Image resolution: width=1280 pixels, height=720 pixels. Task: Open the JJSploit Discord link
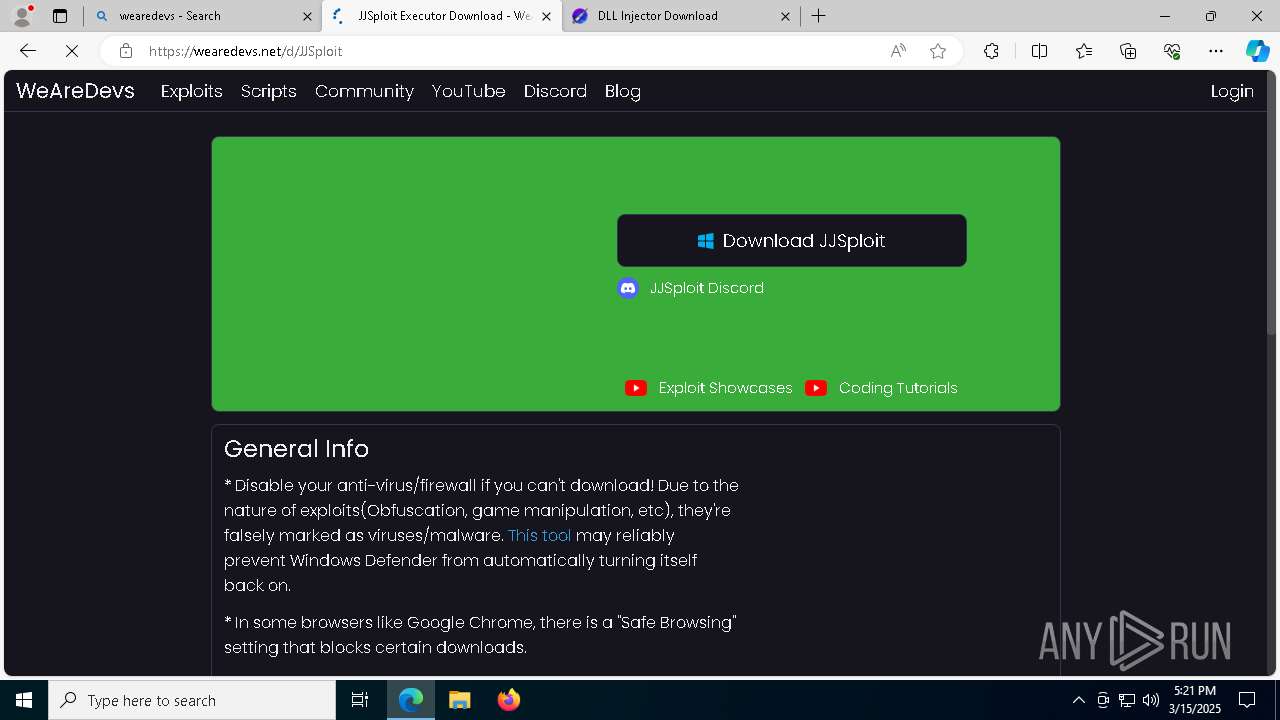tap(706, 288)
